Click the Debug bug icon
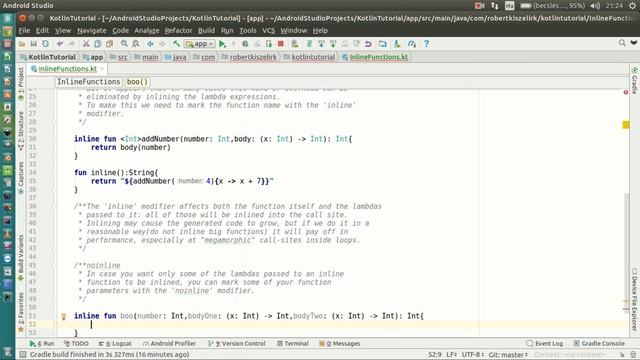The width and height of the screenshot is (640, 360). 245,44
